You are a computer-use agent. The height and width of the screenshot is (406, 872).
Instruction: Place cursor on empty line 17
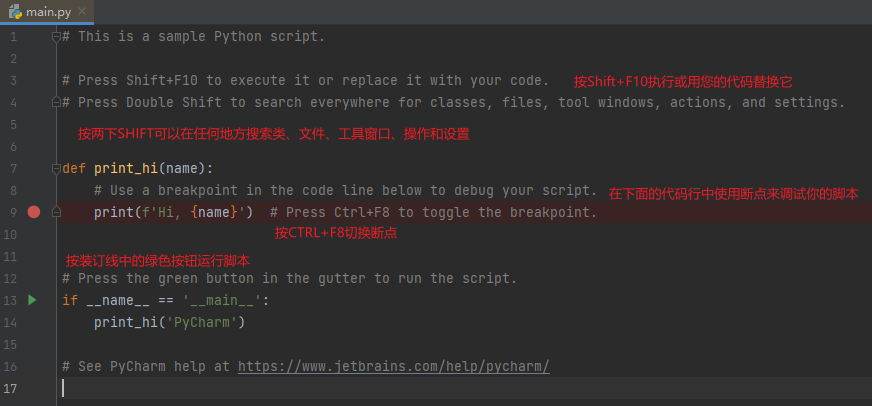(464, 388)
